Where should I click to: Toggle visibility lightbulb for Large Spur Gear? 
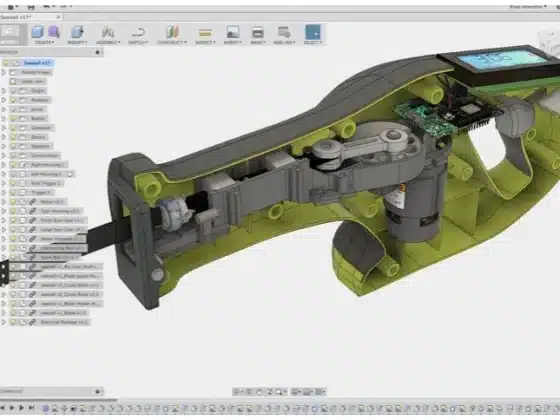pyautogui.click(x=13, y=230)
